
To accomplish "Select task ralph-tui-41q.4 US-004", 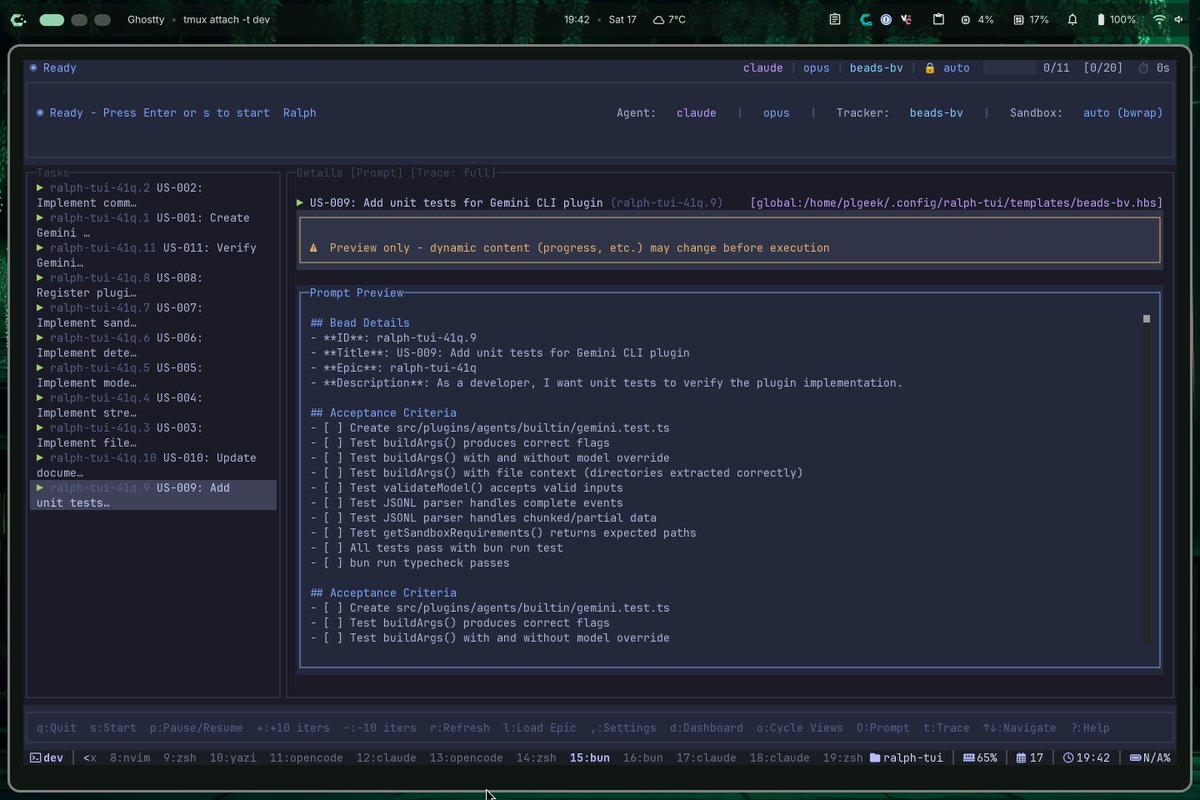I will (x=154, y=405).
